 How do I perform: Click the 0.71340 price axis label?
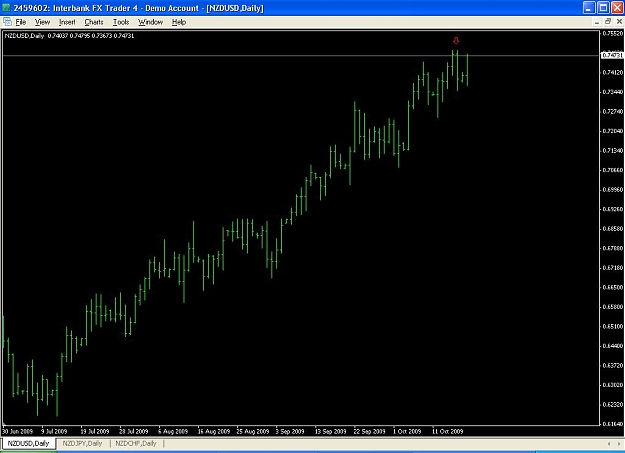tap(613, 151)
